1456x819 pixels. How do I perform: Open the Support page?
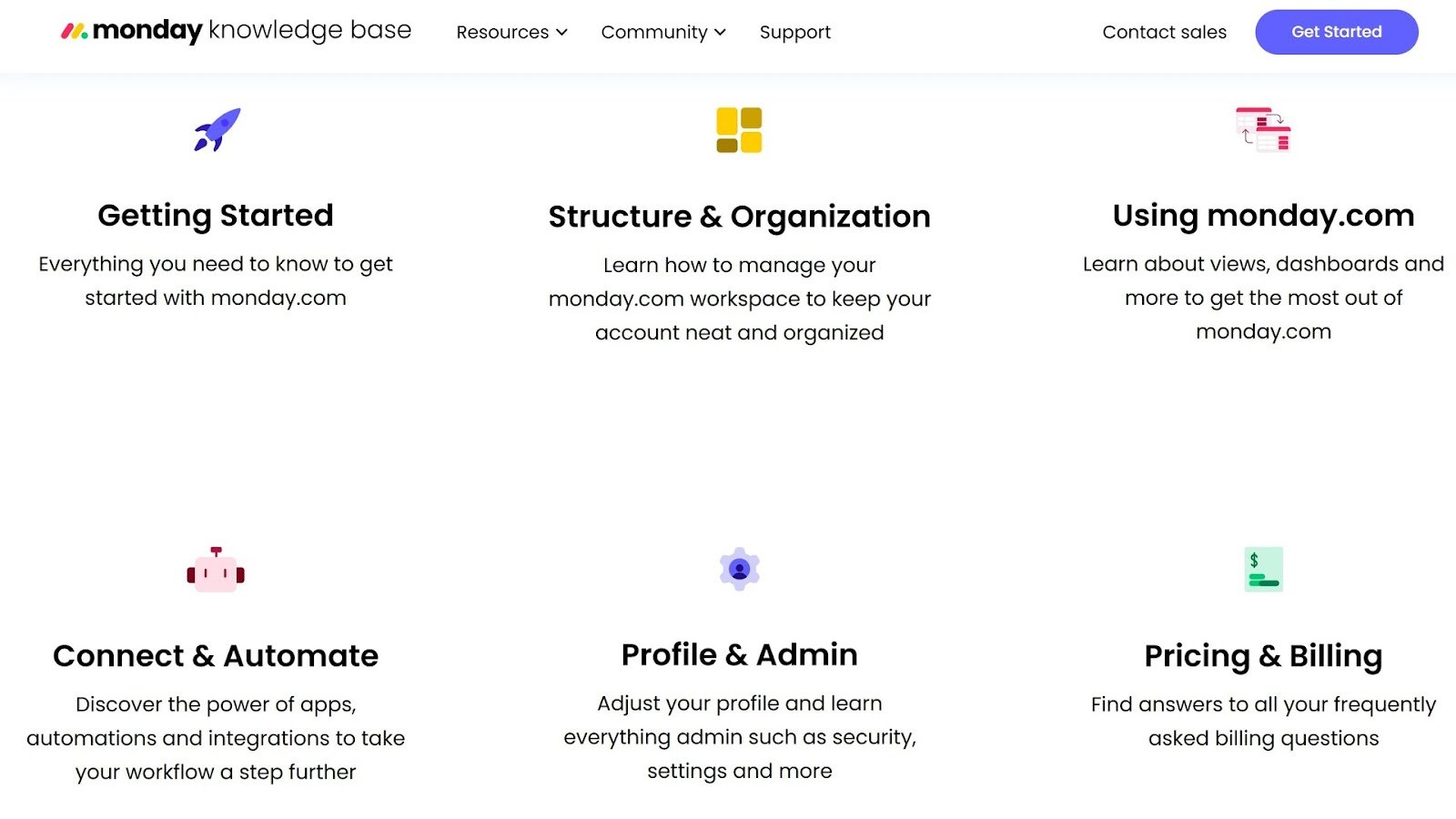795,33
